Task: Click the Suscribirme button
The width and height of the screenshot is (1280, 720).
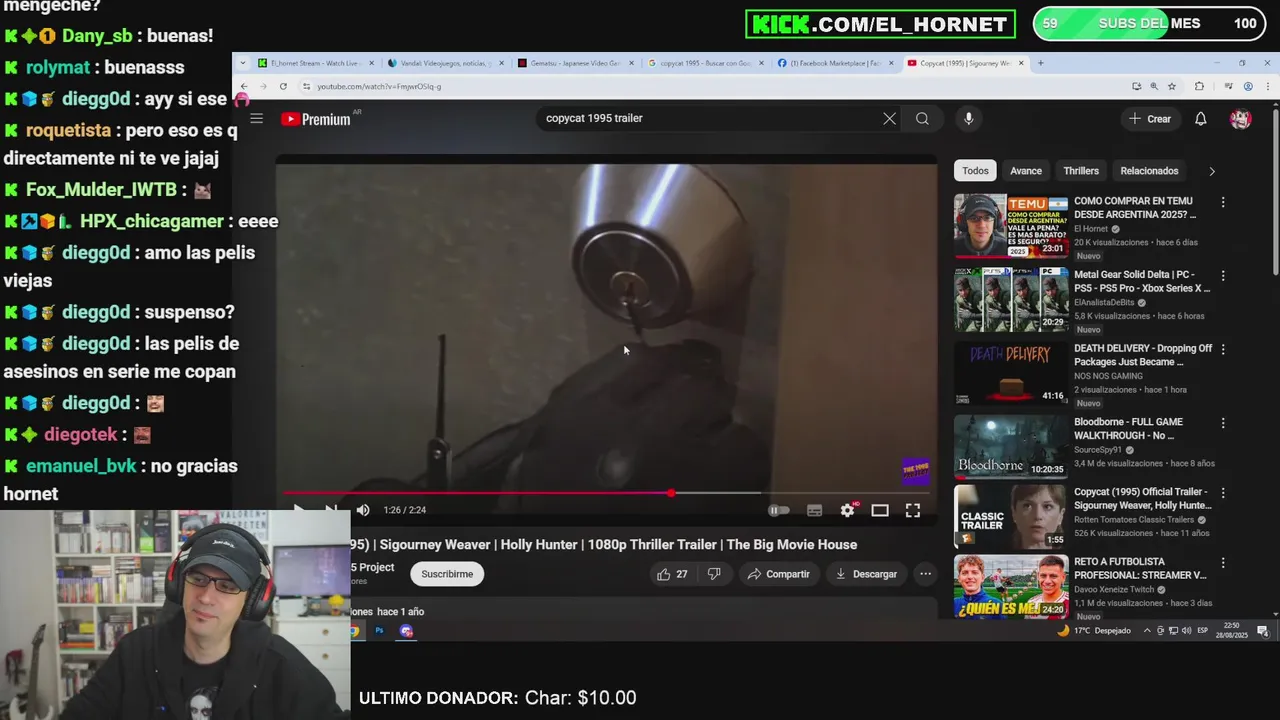Action: click(447, 574)
